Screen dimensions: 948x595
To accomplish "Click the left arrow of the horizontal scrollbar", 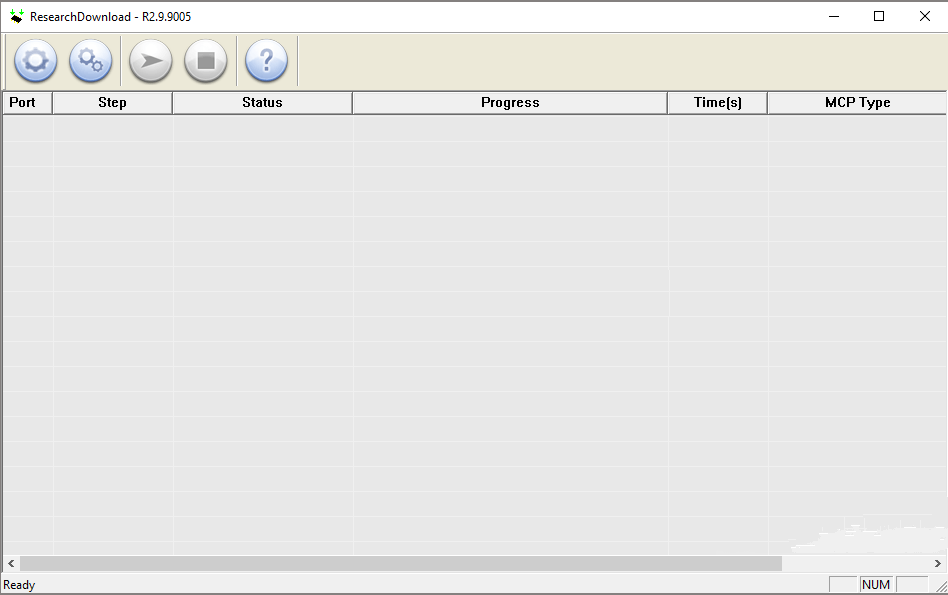I will point(9,563).
